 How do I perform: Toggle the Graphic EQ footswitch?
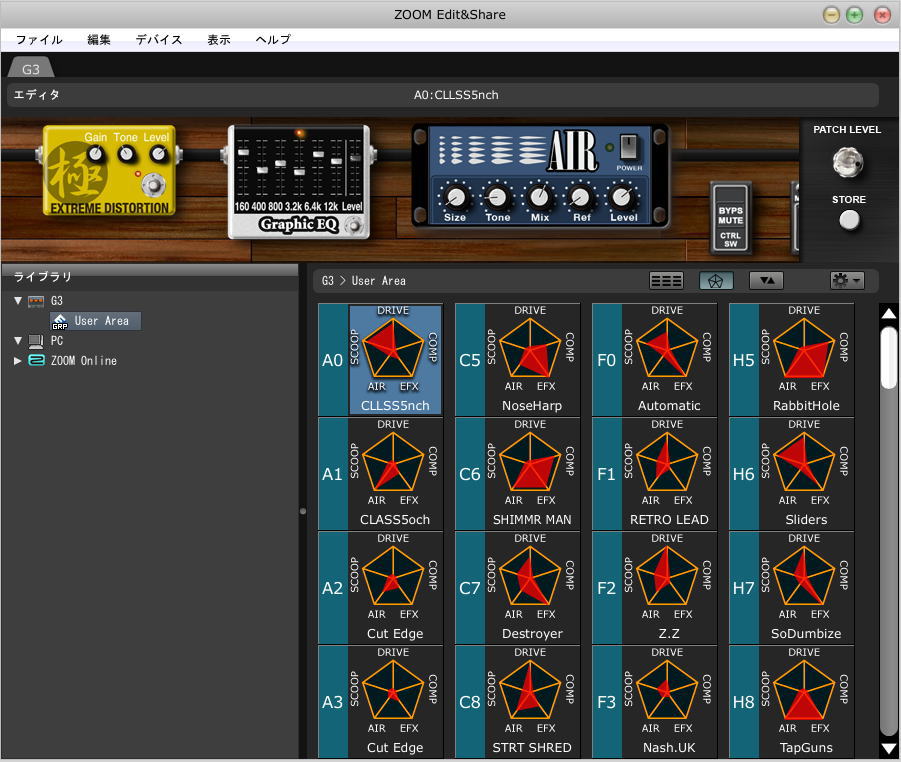[355, 226]
